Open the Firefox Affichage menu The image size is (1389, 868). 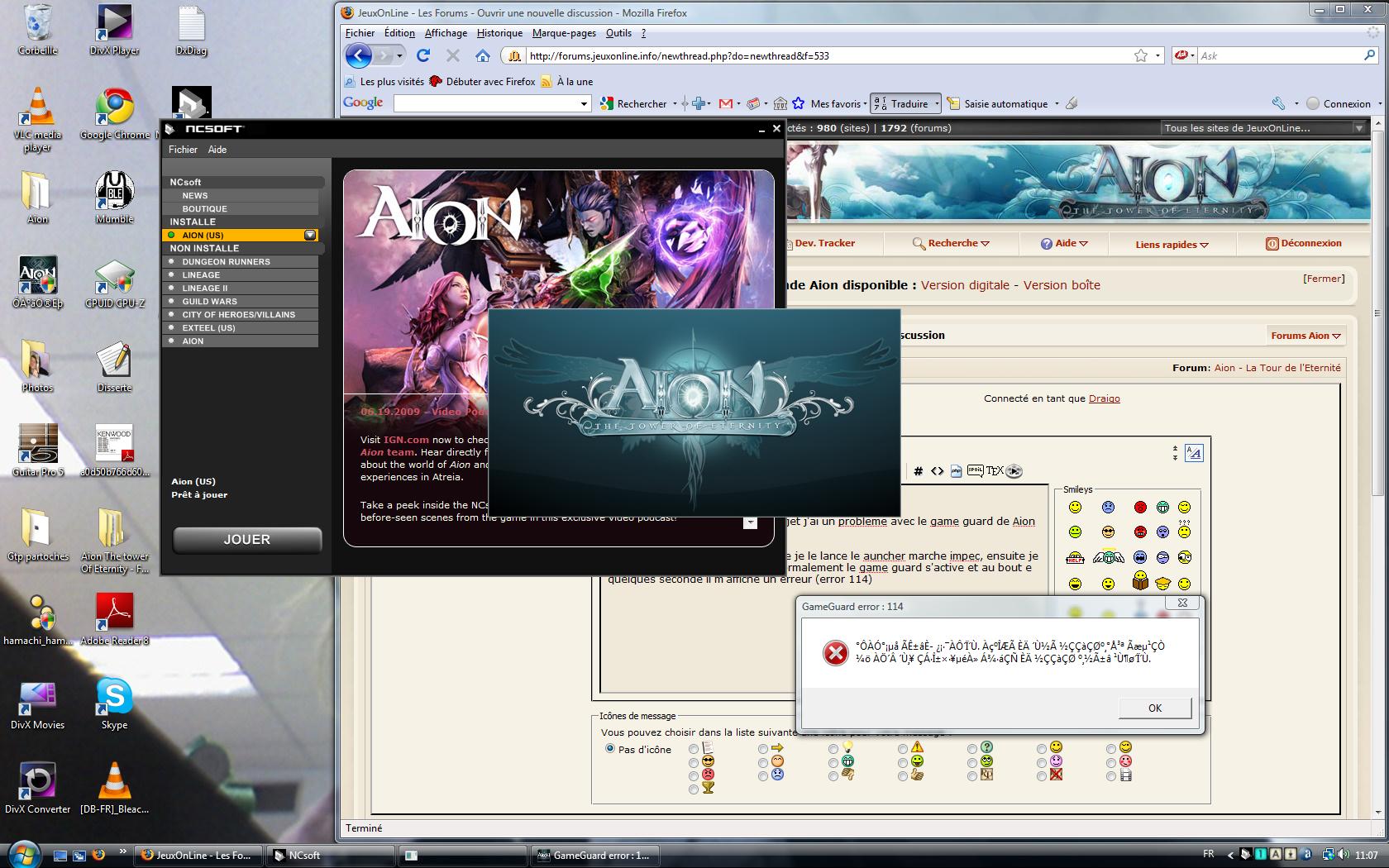pos(446,33)
